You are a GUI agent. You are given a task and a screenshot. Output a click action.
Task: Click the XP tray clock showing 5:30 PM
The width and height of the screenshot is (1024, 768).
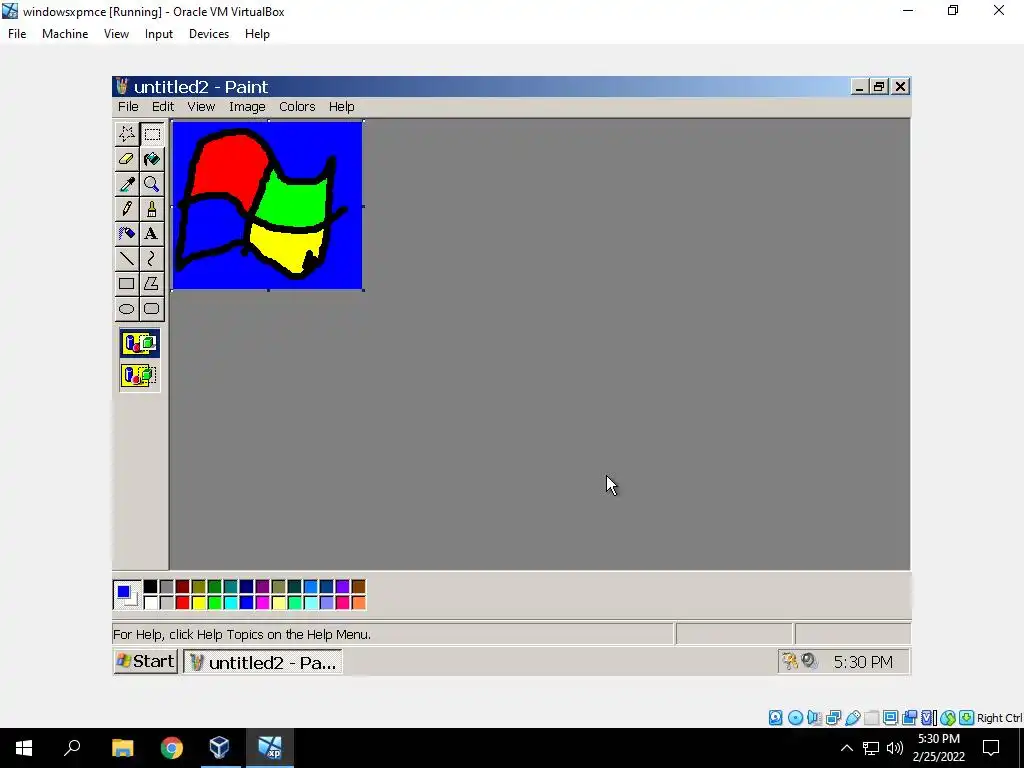[863, 662]
